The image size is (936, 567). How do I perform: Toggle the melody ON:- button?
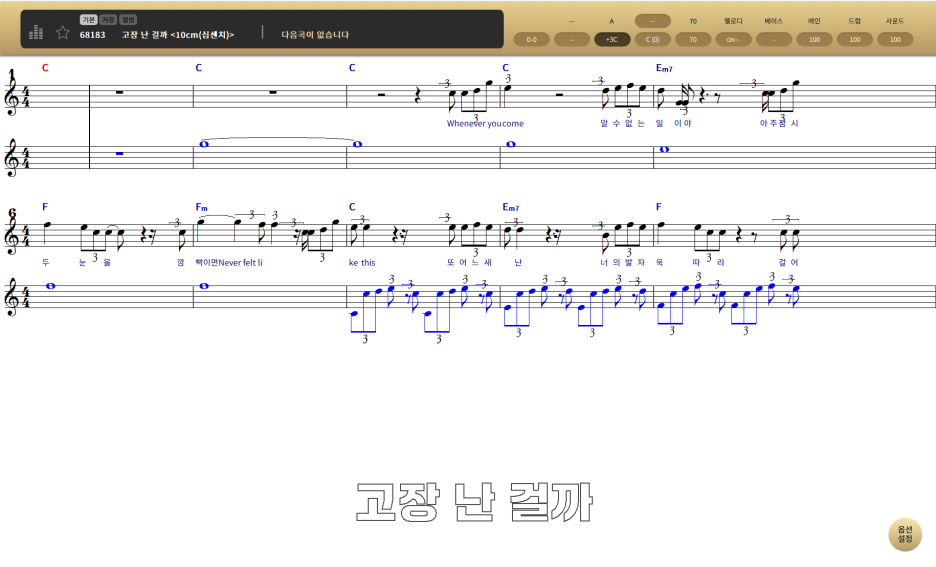(x=734, y=39)
